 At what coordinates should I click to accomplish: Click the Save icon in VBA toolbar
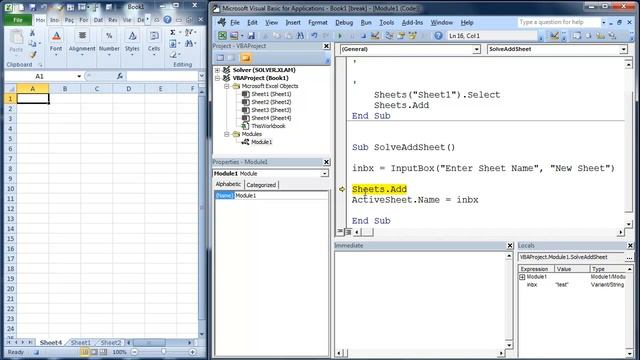click(251, 36)
